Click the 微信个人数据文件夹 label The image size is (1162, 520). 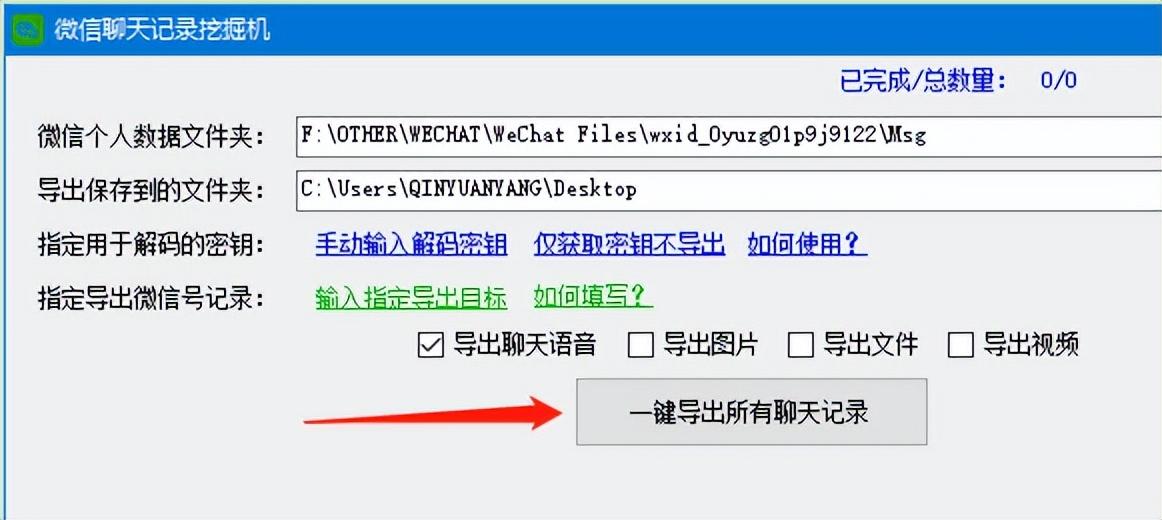(150, 137)
